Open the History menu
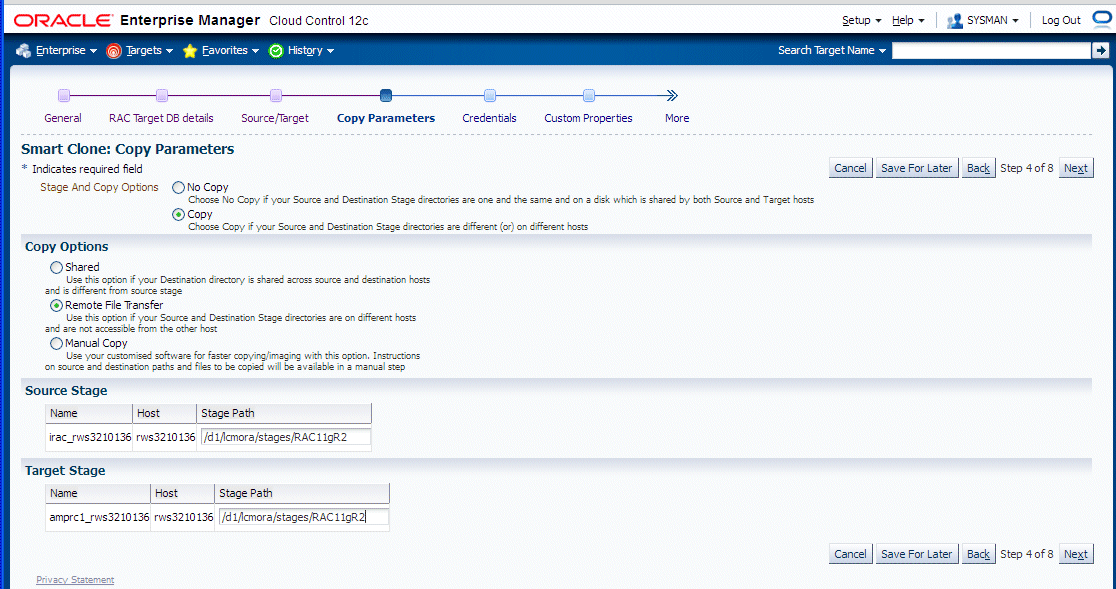 311,51
